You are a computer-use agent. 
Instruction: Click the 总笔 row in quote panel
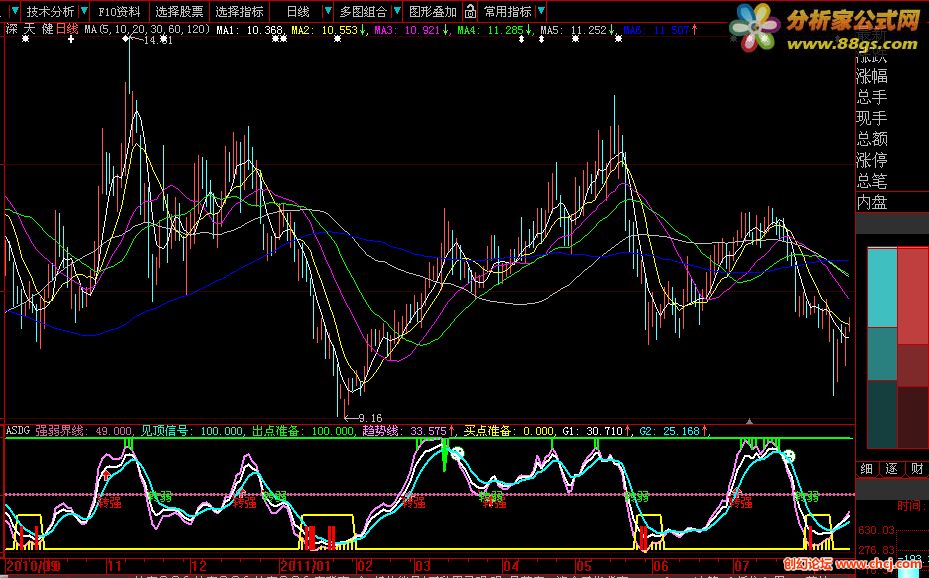pos(872,181)
